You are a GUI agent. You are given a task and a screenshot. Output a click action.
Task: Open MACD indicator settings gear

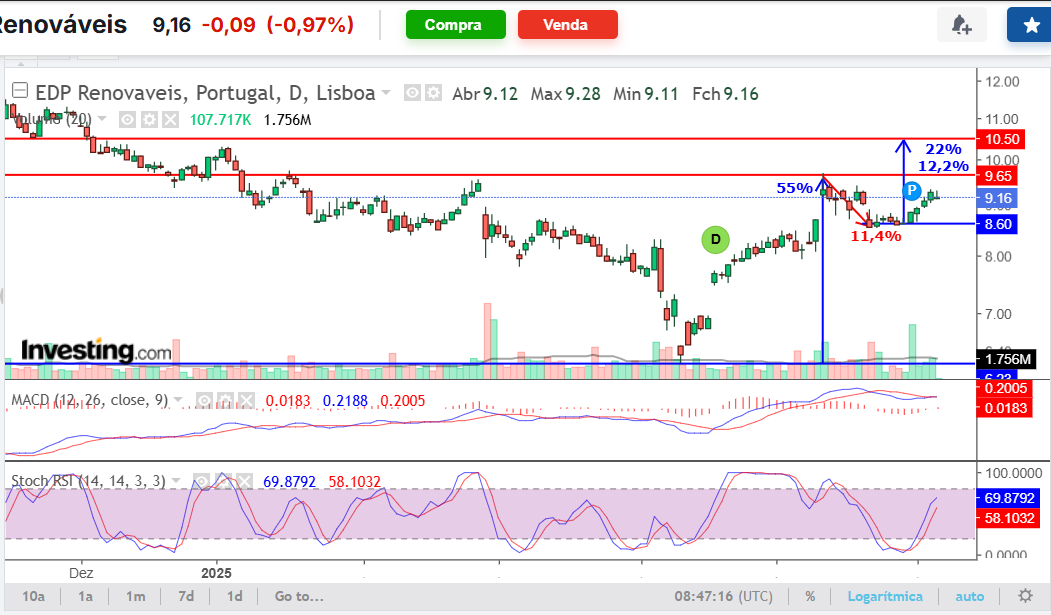click(x=226, y=401)
